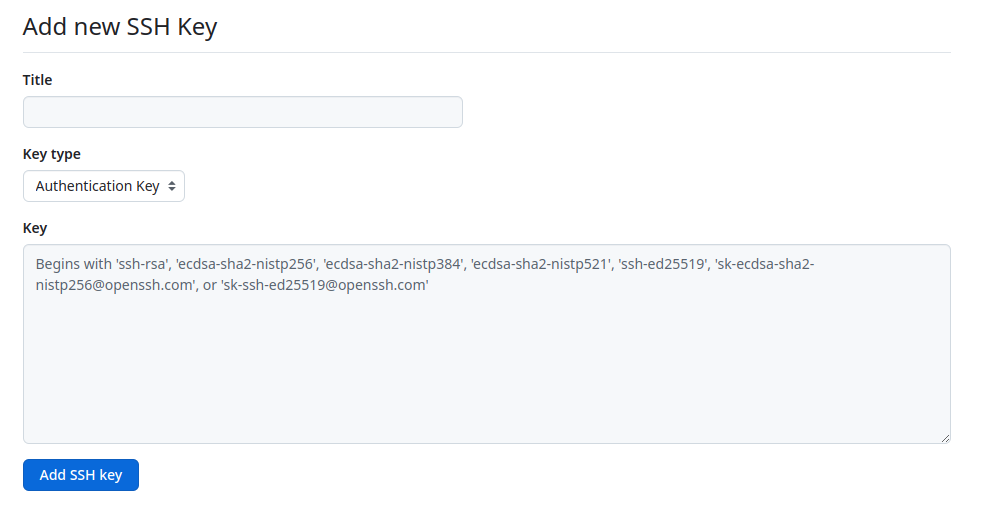This screenshot has height=508, width=981.
Task: Click the arrows on Authentication Key selector
Action: click(x=172, y=186)
